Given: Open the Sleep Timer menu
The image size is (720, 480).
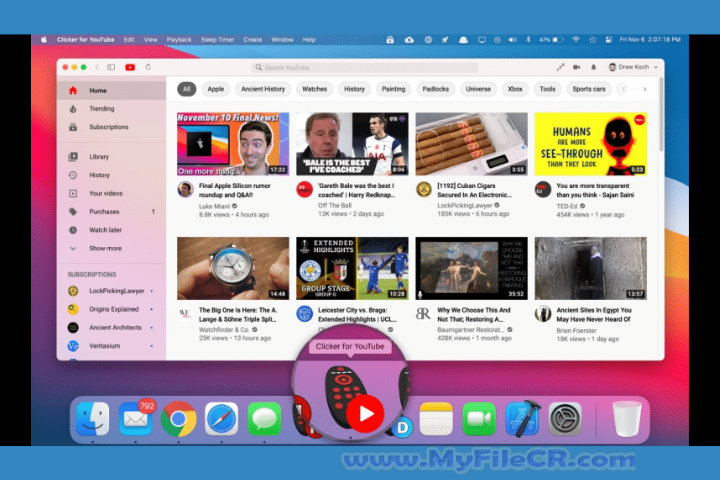Looking at the screenshot, I should 217,40.
